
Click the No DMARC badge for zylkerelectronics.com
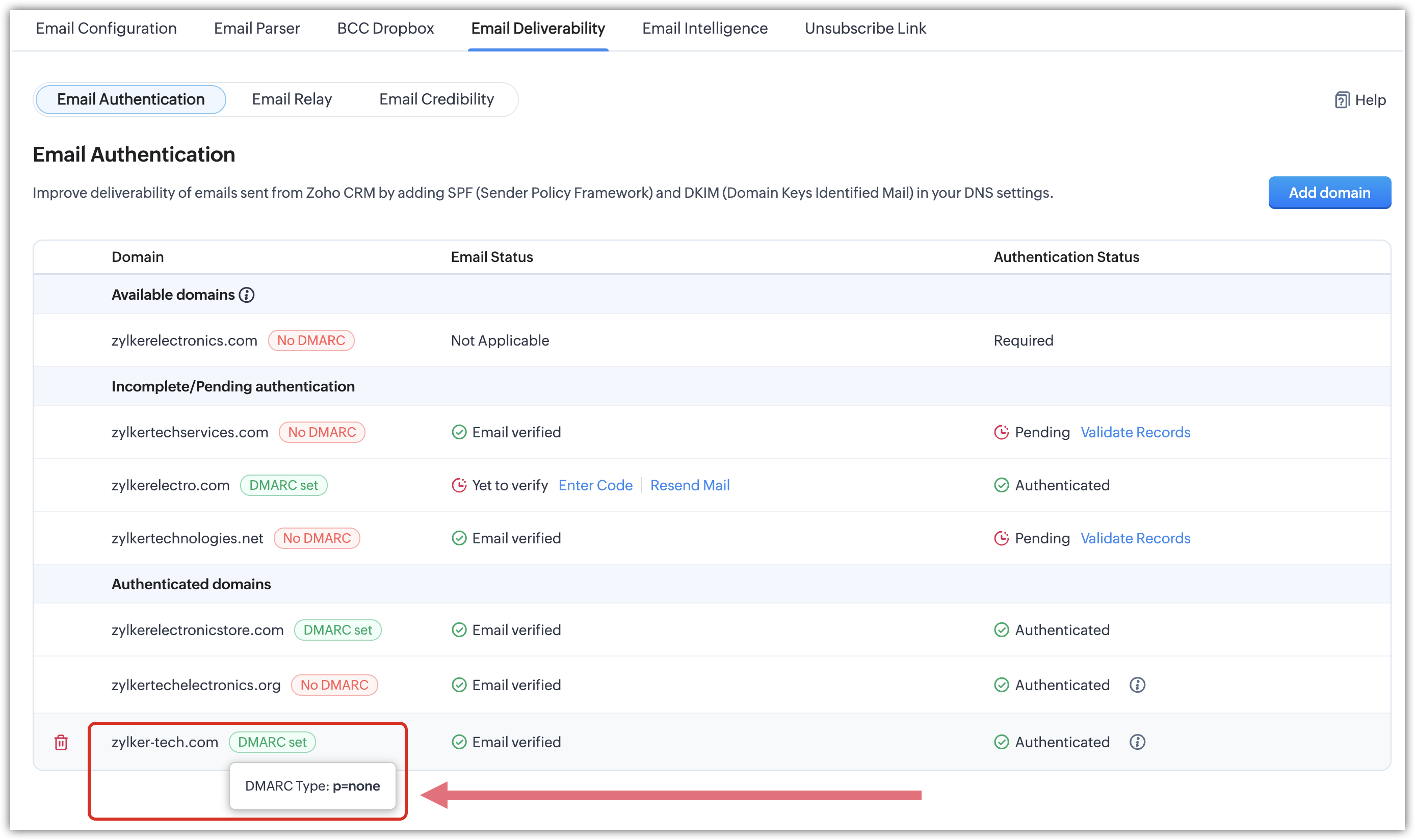311,341
